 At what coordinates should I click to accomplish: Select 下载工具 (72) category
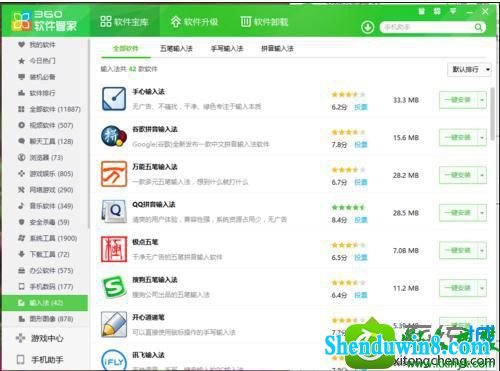[43, 254]
